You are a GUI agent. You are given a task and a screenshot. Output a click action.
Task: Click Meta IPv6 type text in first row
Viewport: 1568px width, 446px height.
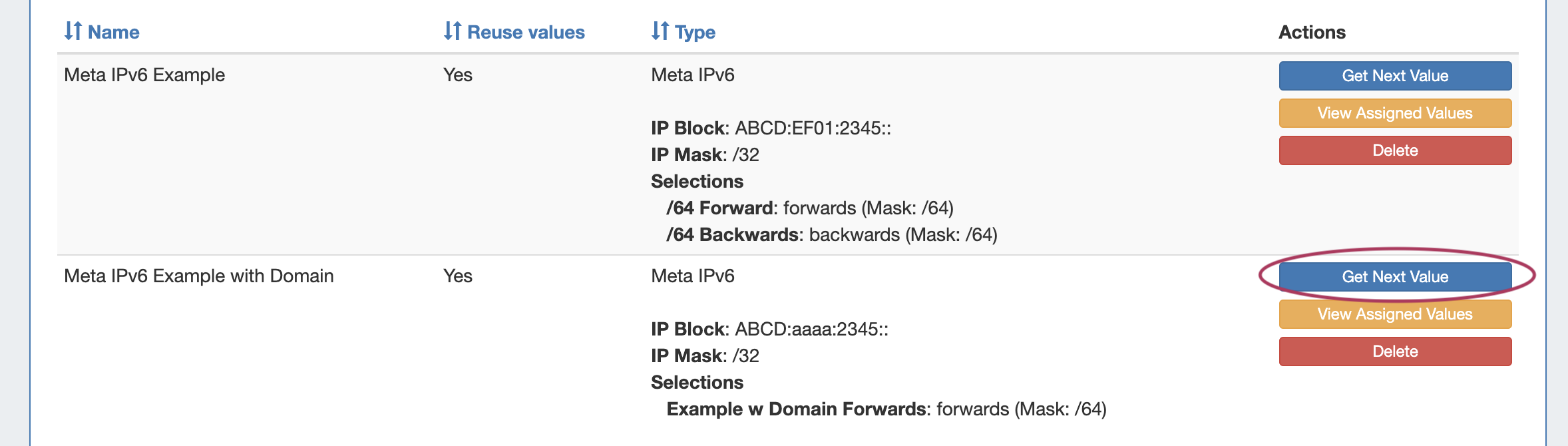point(692,75)
